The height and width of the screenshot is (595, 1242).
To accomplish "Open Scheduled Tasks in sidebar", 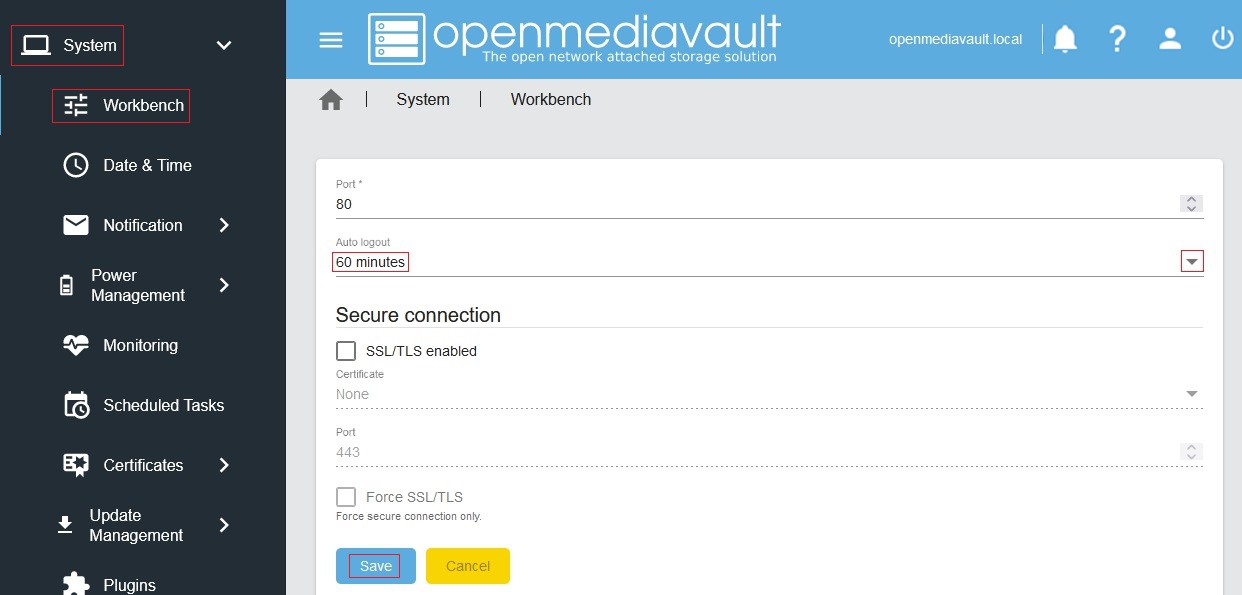I will click(x=163, y=405).
